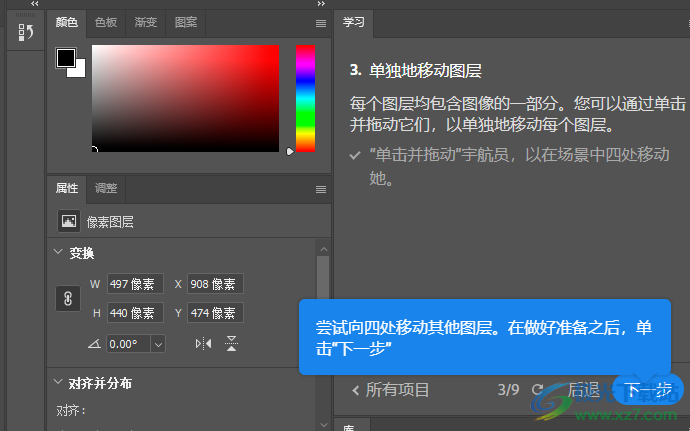Click the X field showing 908 像素
This screenshot has width=690, height=431.
pos(215,284)
